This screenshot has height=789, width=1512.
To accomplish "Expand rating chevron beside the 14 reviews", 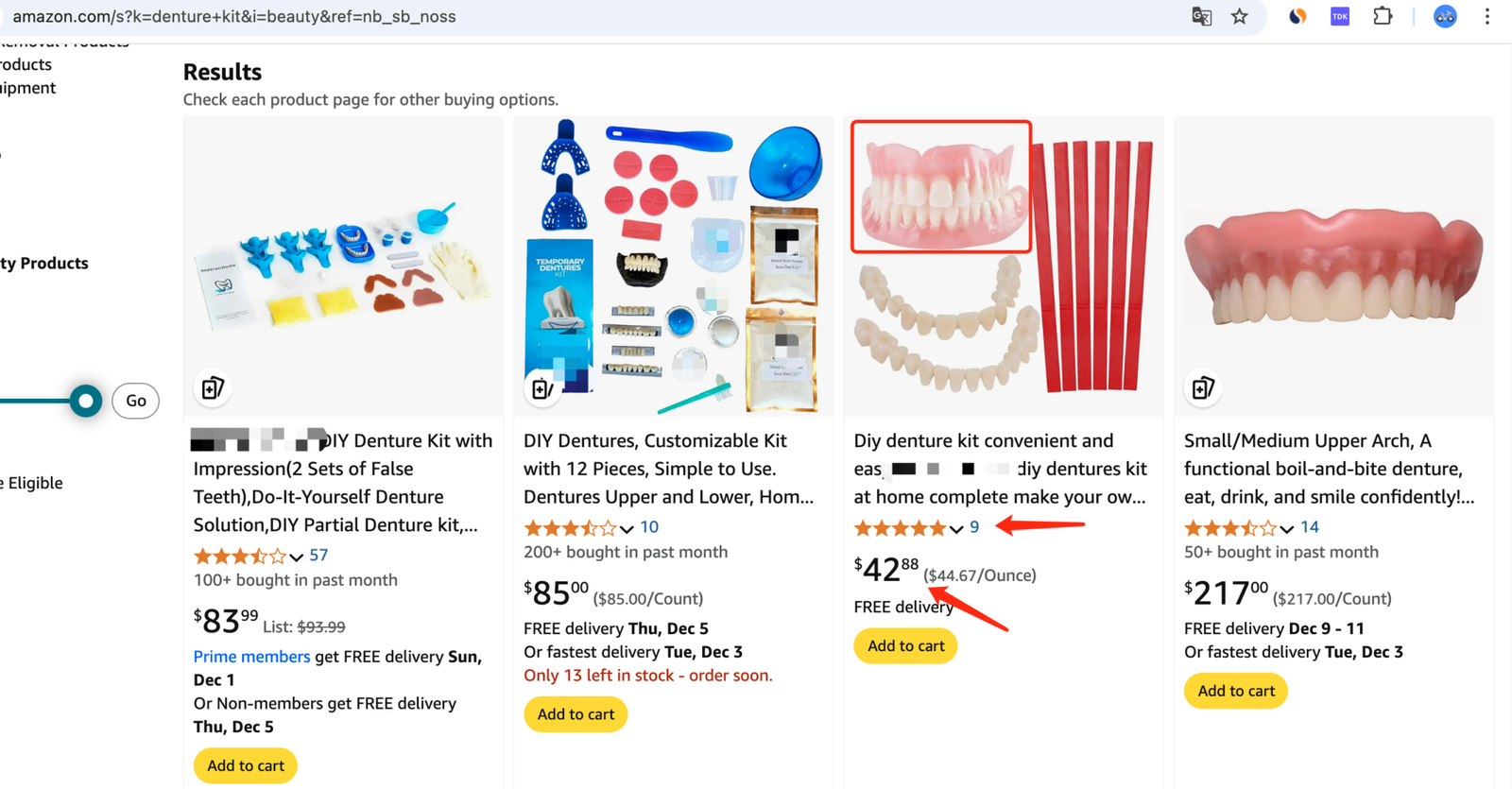I will [1287, 528].
